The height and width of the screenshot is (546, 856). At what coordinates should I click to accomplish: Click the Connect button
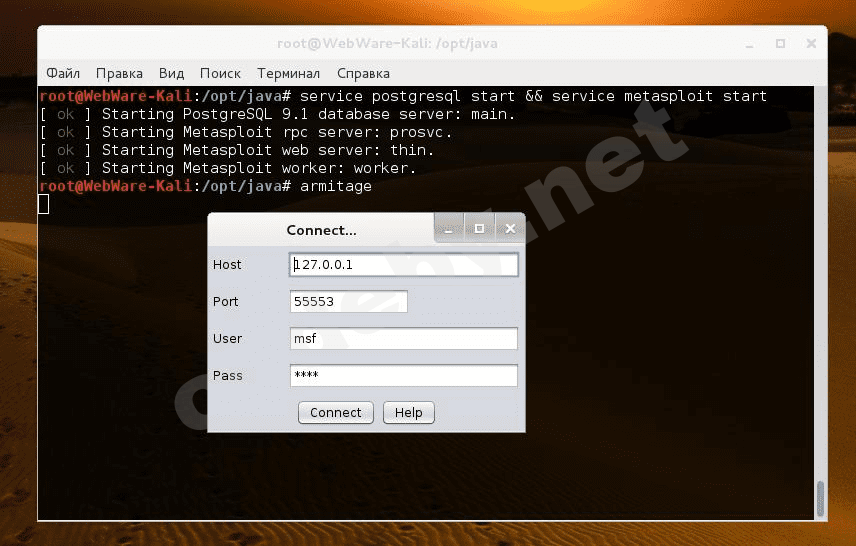coord(336,413)
